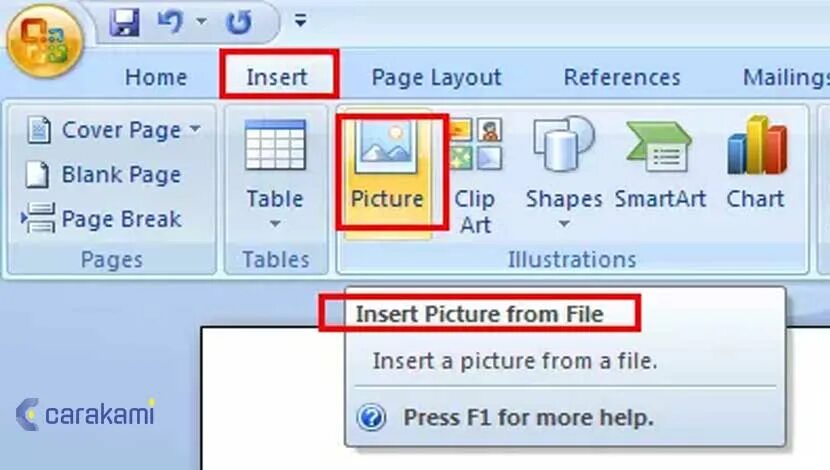Insert a Page Break
This screenshot has width=830, height=470.
pos(102,219)
